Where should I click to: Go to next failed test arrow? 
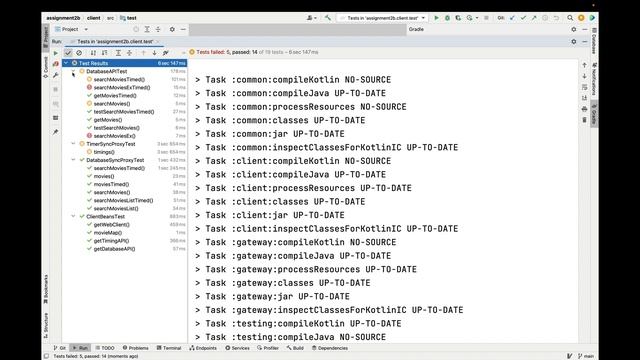[154, 53]
